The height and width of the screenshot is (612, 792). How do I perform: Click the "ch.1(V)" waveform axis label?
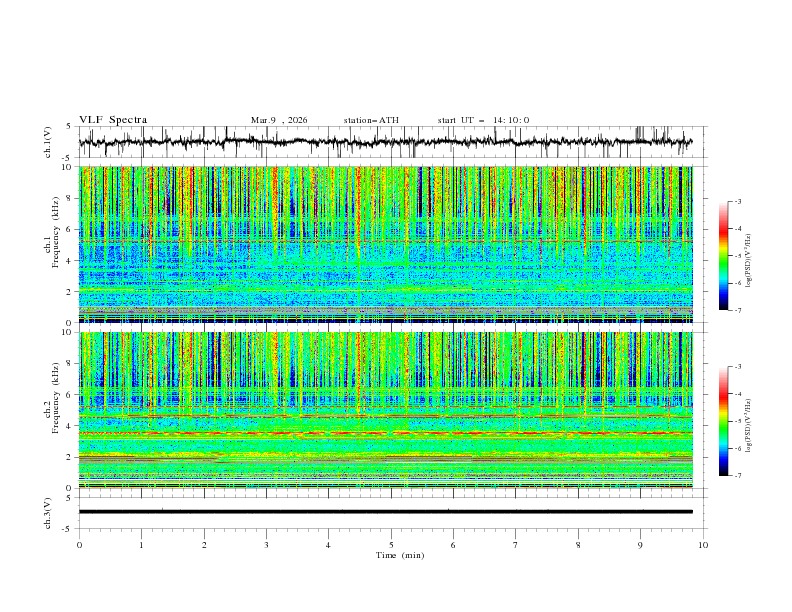pyautogui.click(x=48, y=142)
